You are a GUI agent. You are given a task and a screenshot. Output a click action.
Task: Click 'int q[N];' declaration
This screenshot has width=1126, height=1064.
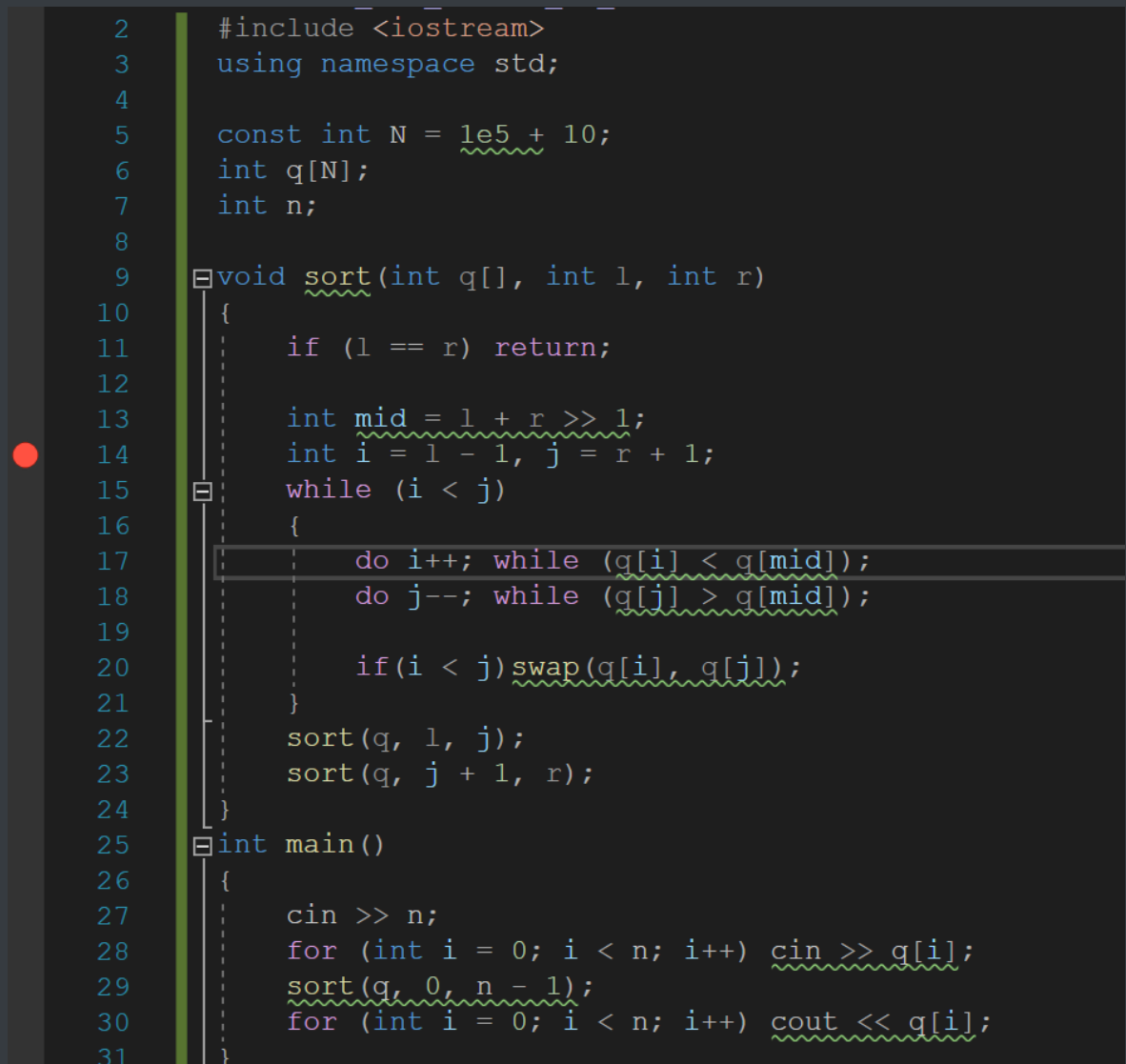coord(292,171)
